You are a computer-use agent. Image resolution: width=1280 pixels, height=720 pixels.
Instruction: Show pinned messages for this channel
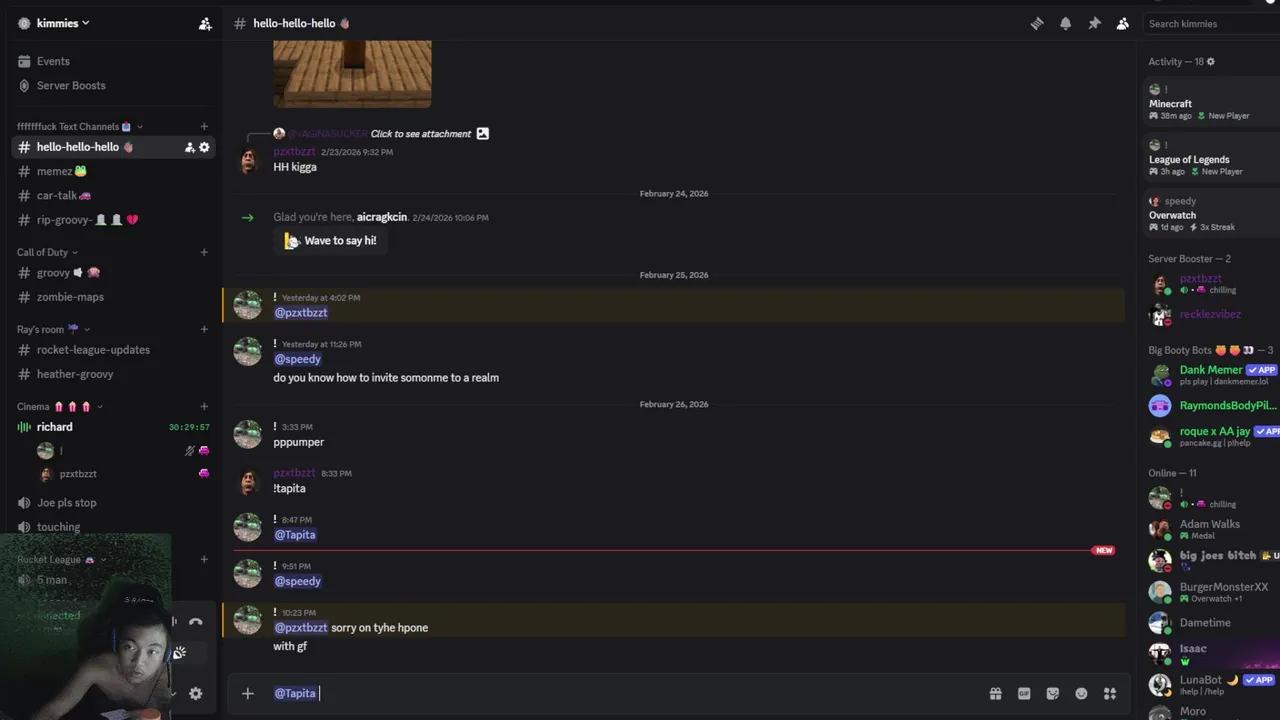pyautogui.click(x=1094, y=23)
